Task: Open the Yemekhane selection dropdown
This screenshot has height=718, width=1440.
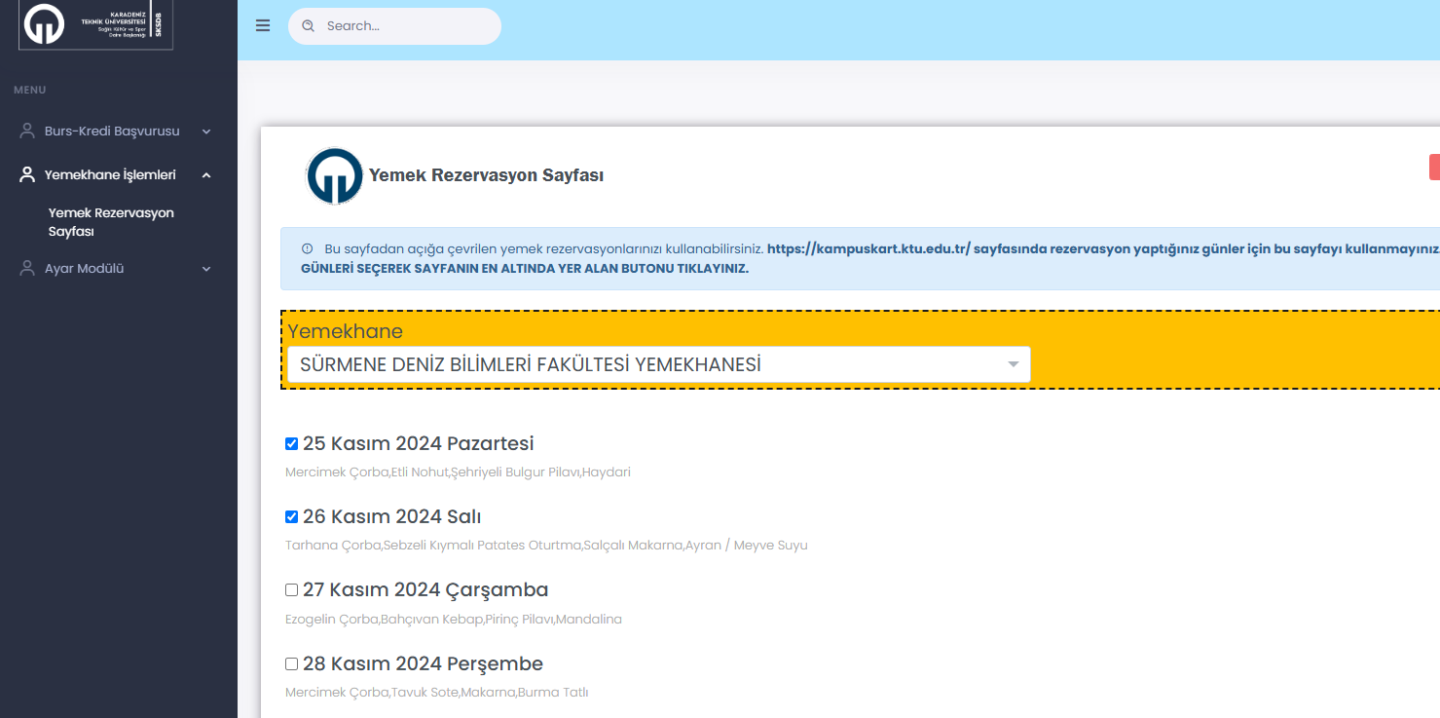Action: coord(658,365)
